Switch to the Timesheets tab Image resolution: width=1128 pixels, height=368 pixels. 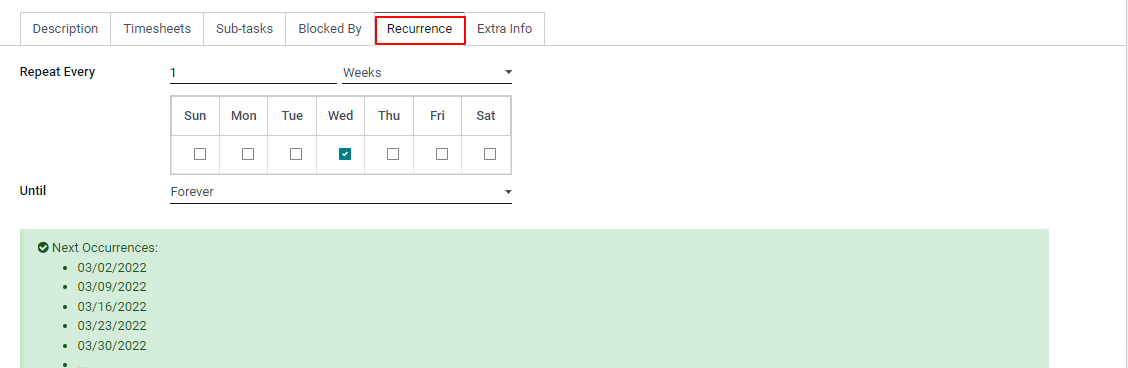point(157,29)
